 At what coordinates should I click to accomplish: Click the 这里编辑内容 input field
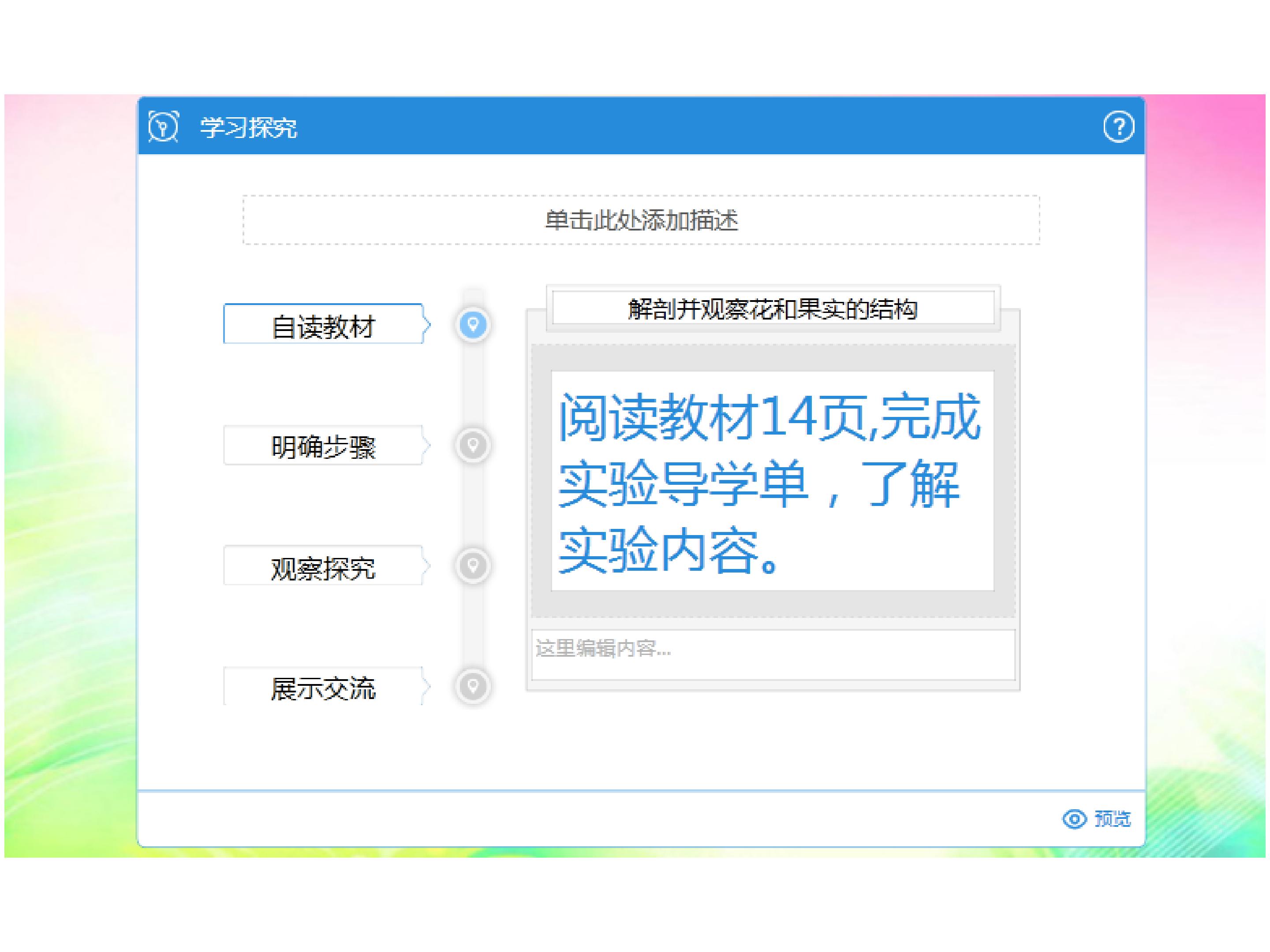773,655
